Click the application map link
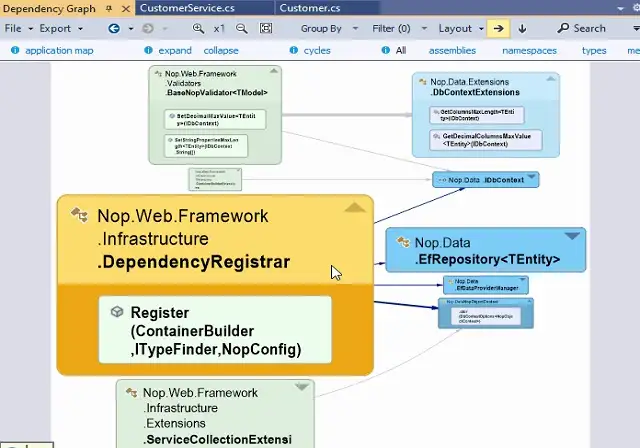This screenshot has width=640, height=448. pos(58,50)
